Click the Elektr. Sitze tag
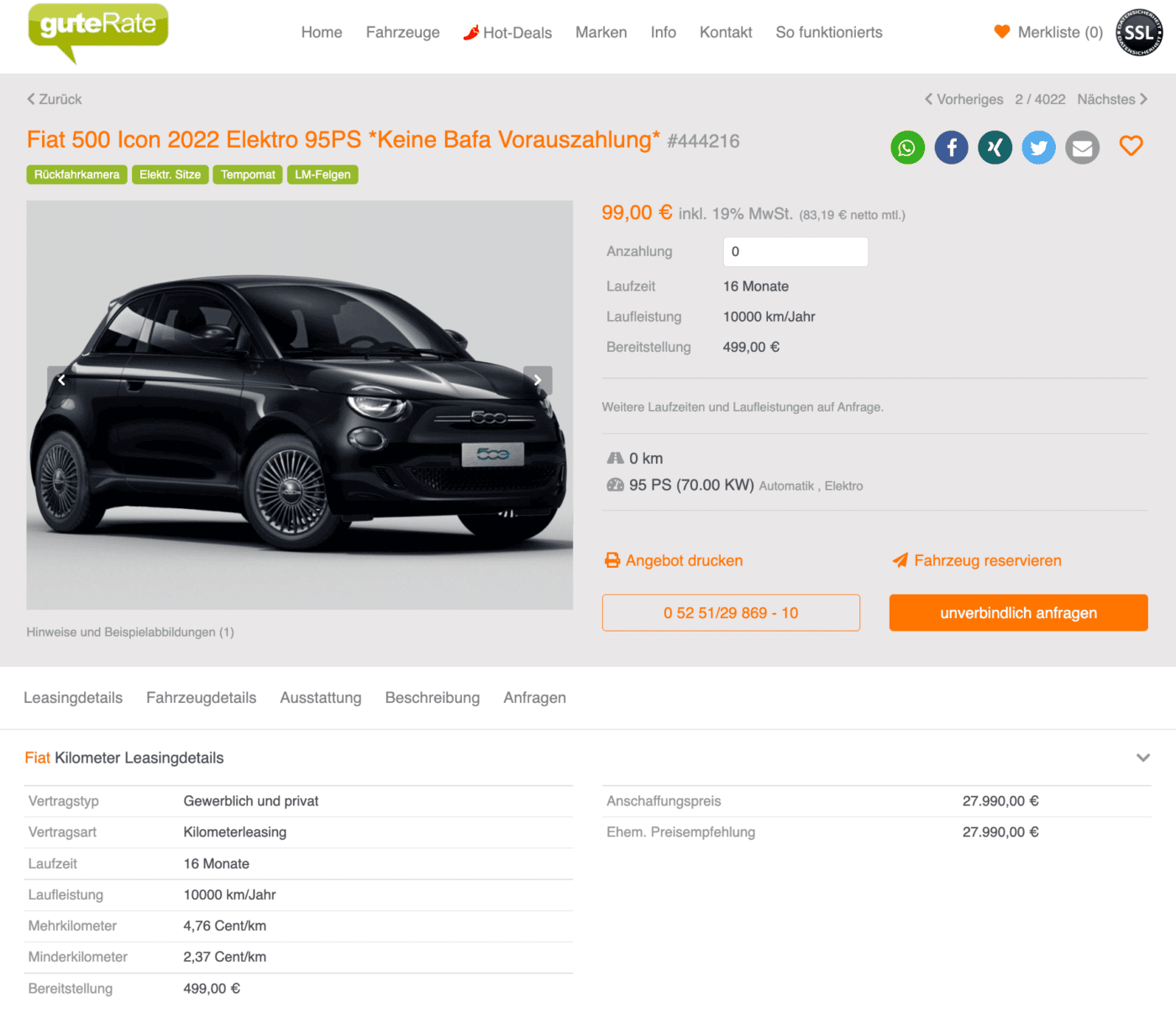 tap(170, 175)
